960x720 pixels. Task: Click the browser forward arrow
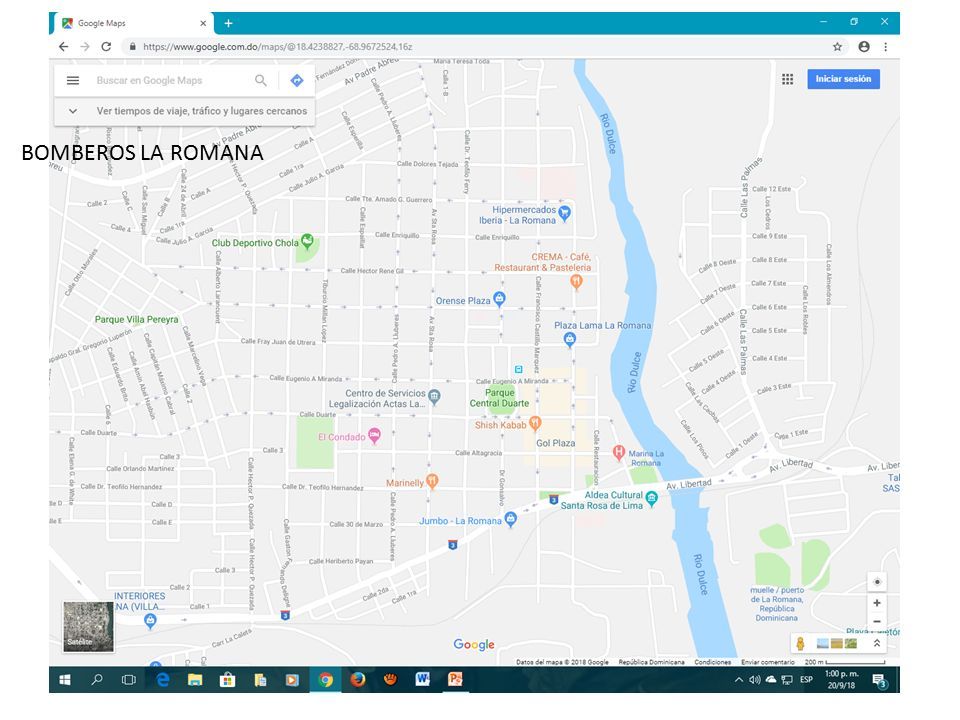pos(84,47)
